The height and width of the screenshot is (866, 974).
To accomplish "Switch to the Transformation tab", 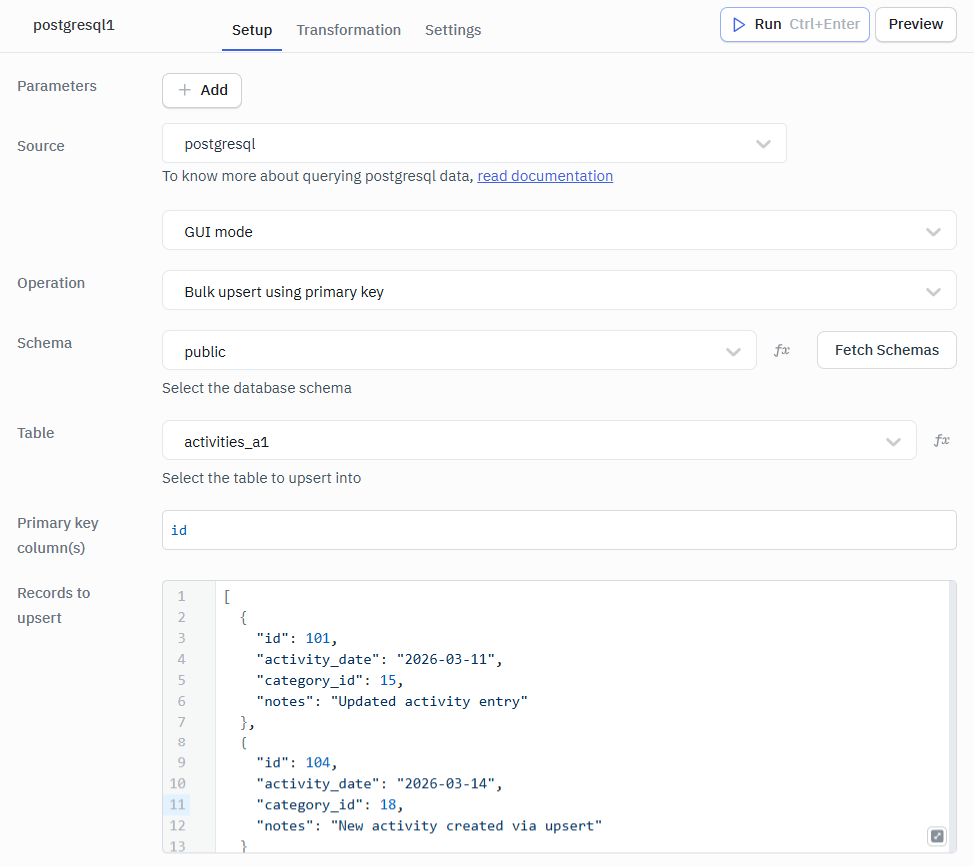I will click(348, 30).
